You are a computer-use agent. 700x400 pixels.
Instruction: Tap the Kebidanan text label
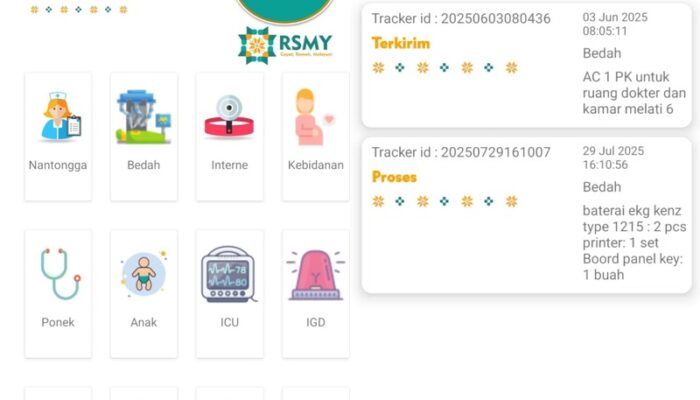pyautogui.click(x=315, y=165)
